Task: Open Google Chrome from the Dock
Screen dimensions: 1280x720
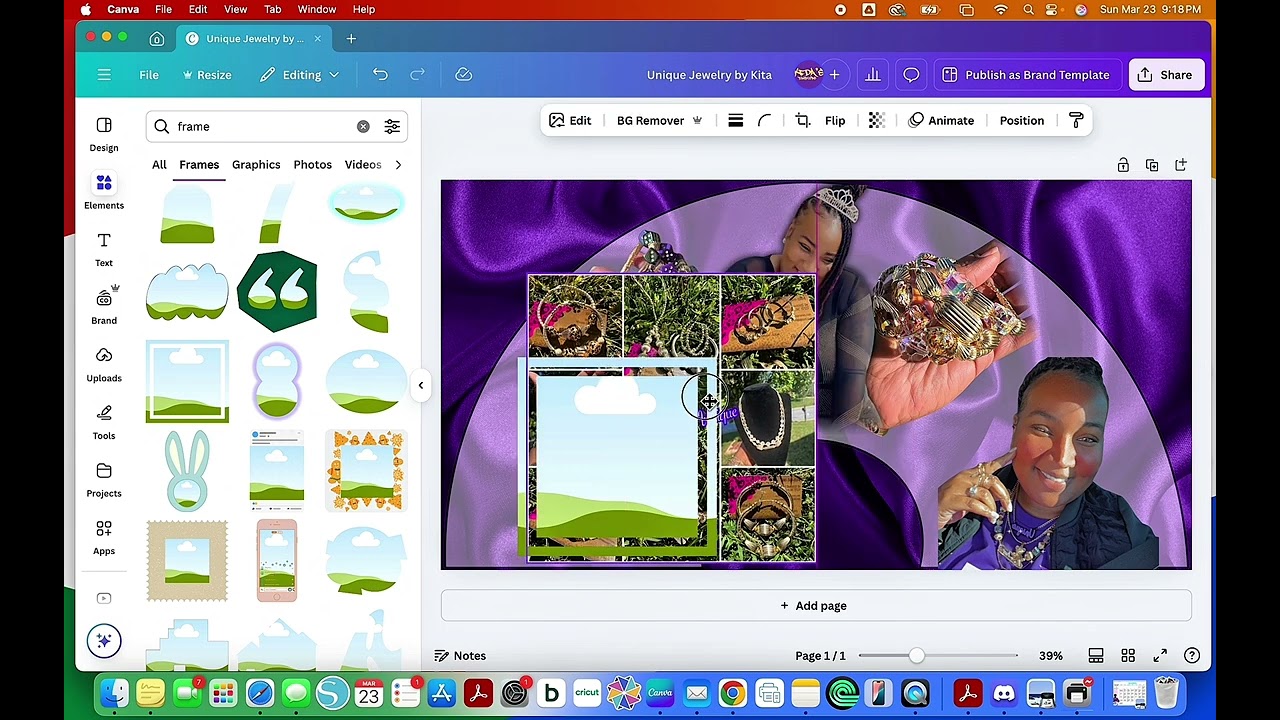Action: pos(733,693)
